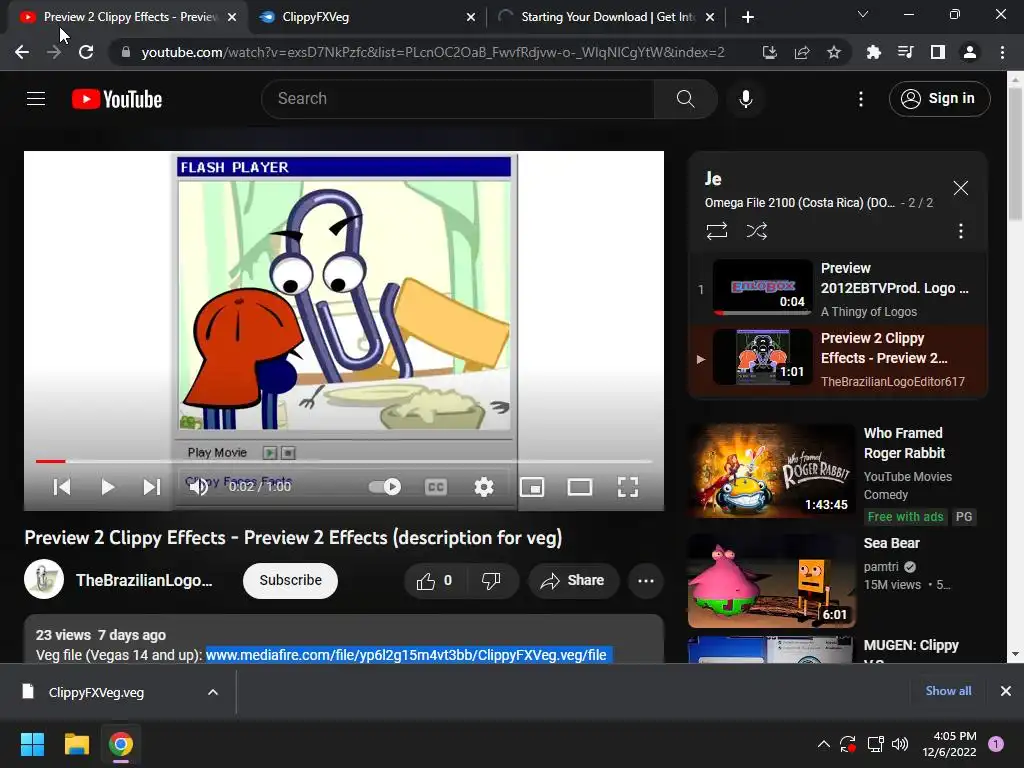Dislike the video with thumbs down

click(x=491, y=581)
